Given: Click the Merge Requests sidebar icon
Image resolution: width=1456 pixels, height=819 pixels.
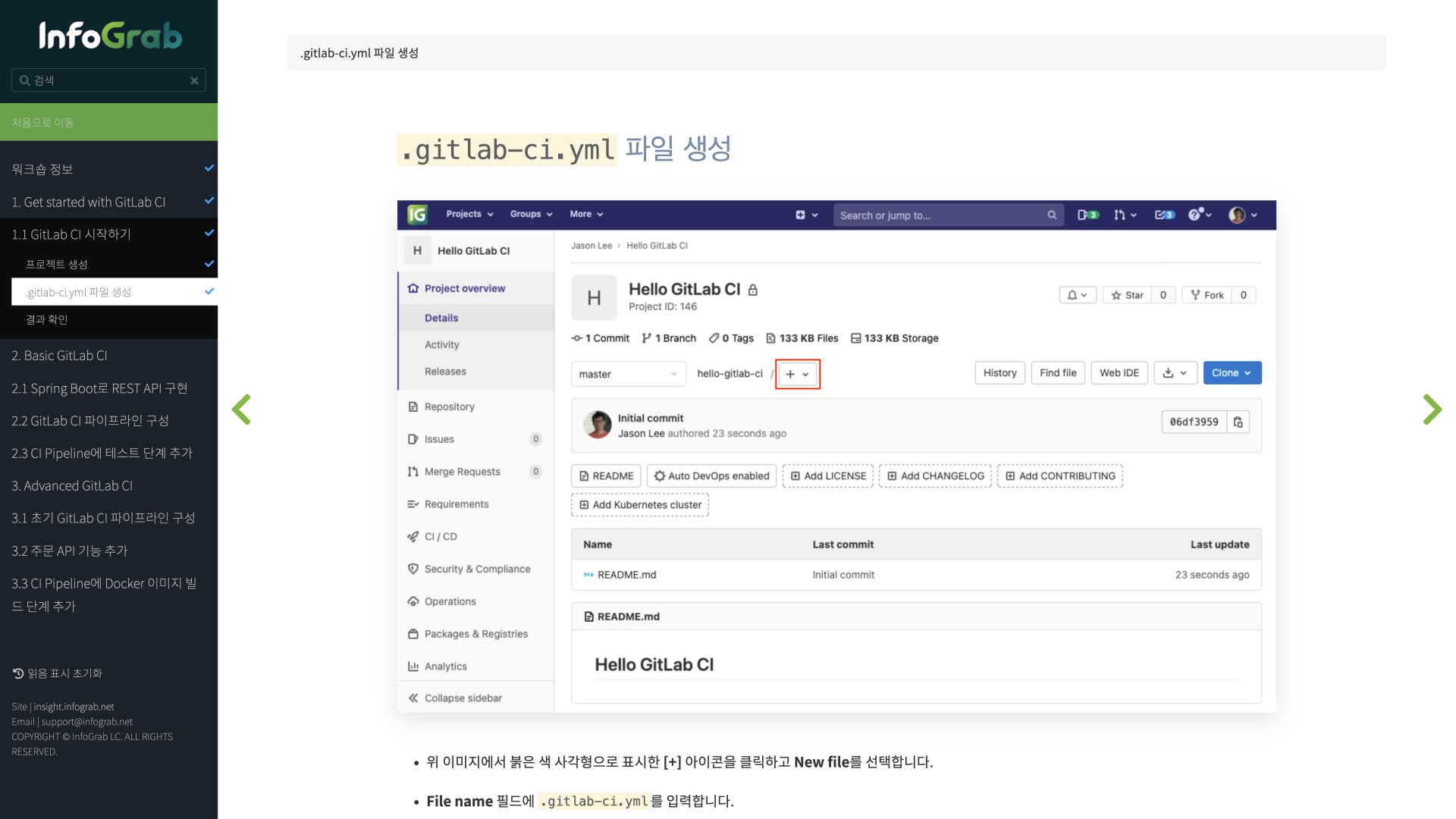Looking at the screenshot, I should [413, 472].
